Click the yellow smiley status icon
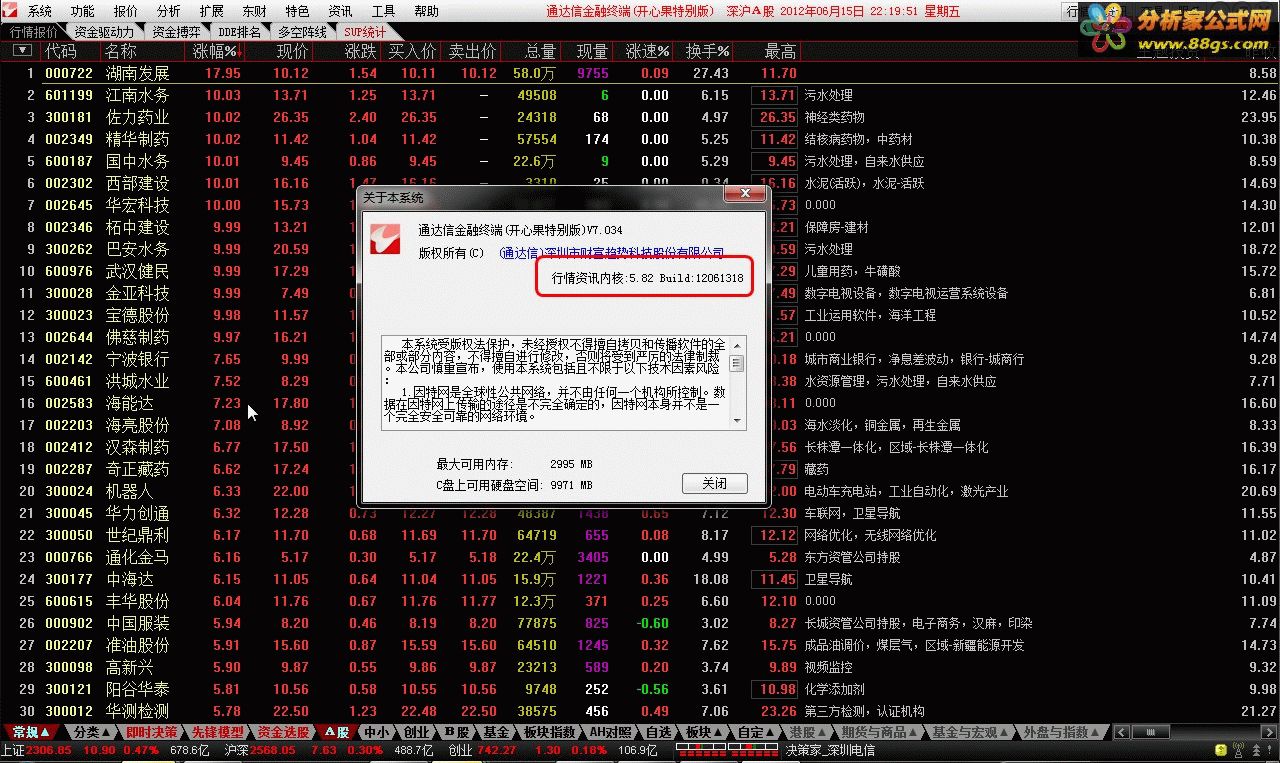 pyautogui.click(x=1219, y=749)
